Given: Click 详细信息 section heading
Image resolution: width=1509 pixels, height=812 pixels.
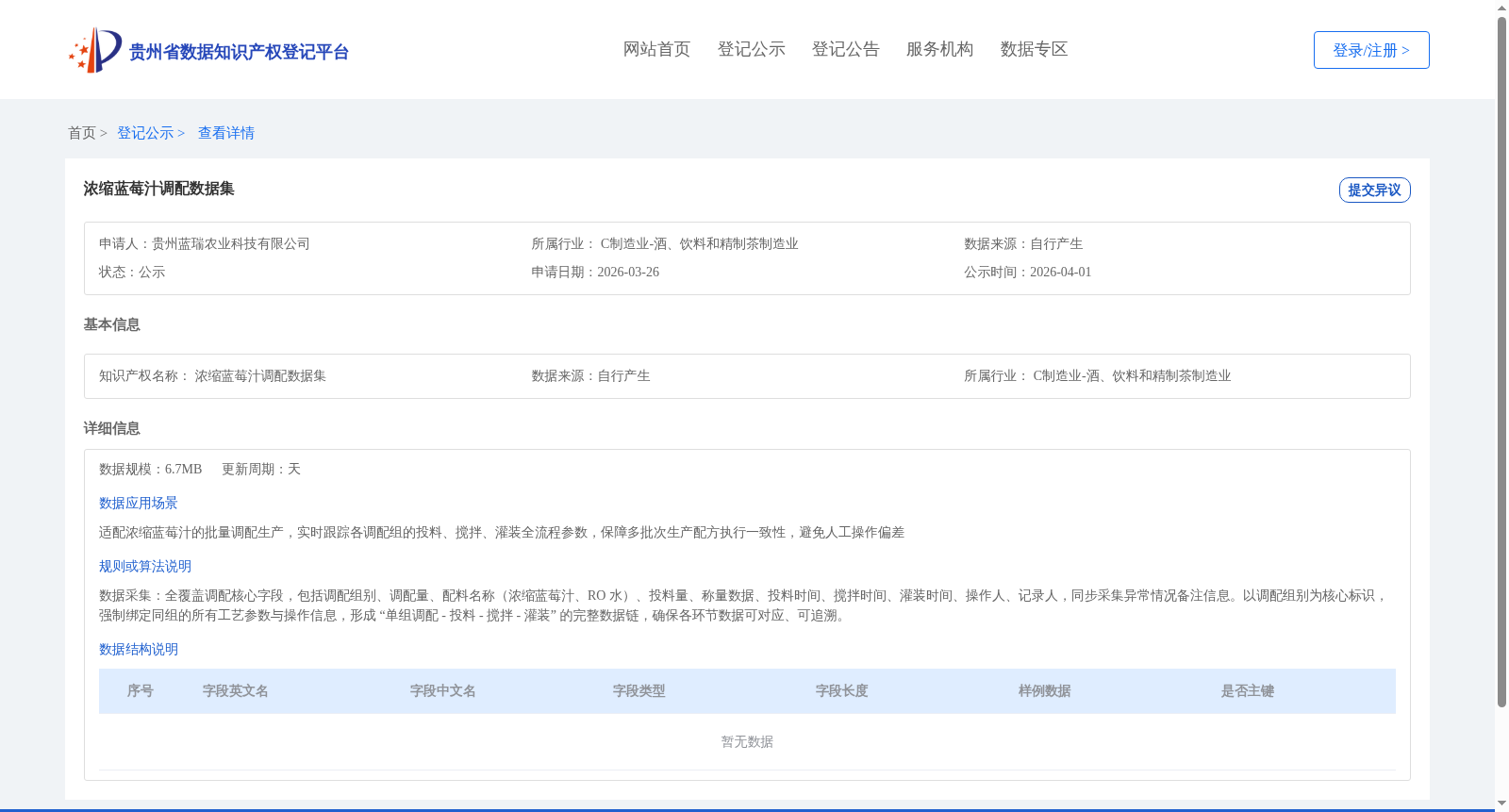Looking at the screenshot, I should (x=111, y=428).
